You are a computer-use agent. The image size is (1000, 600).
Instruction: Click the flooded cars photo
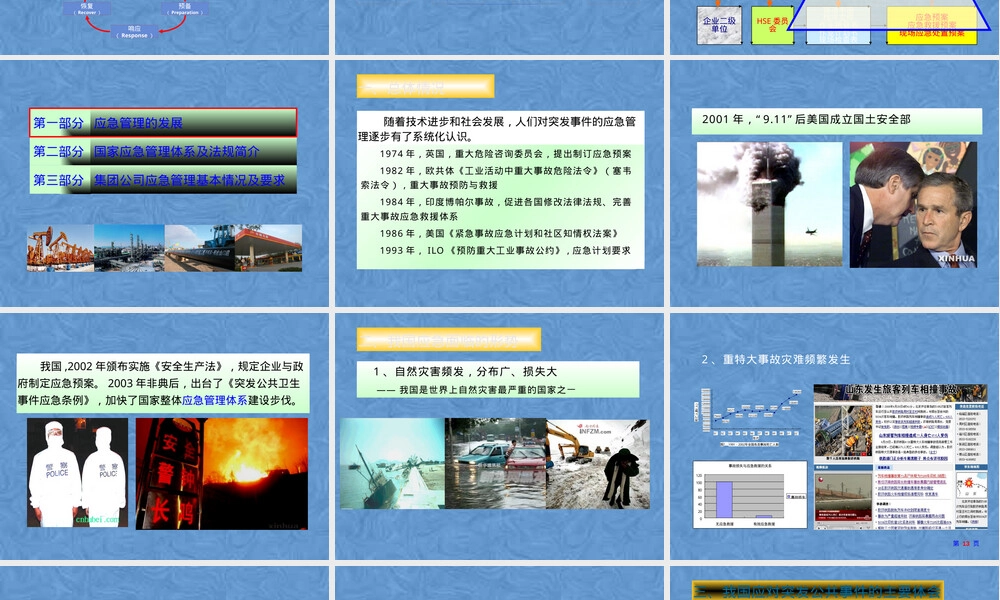coord(496,464)
